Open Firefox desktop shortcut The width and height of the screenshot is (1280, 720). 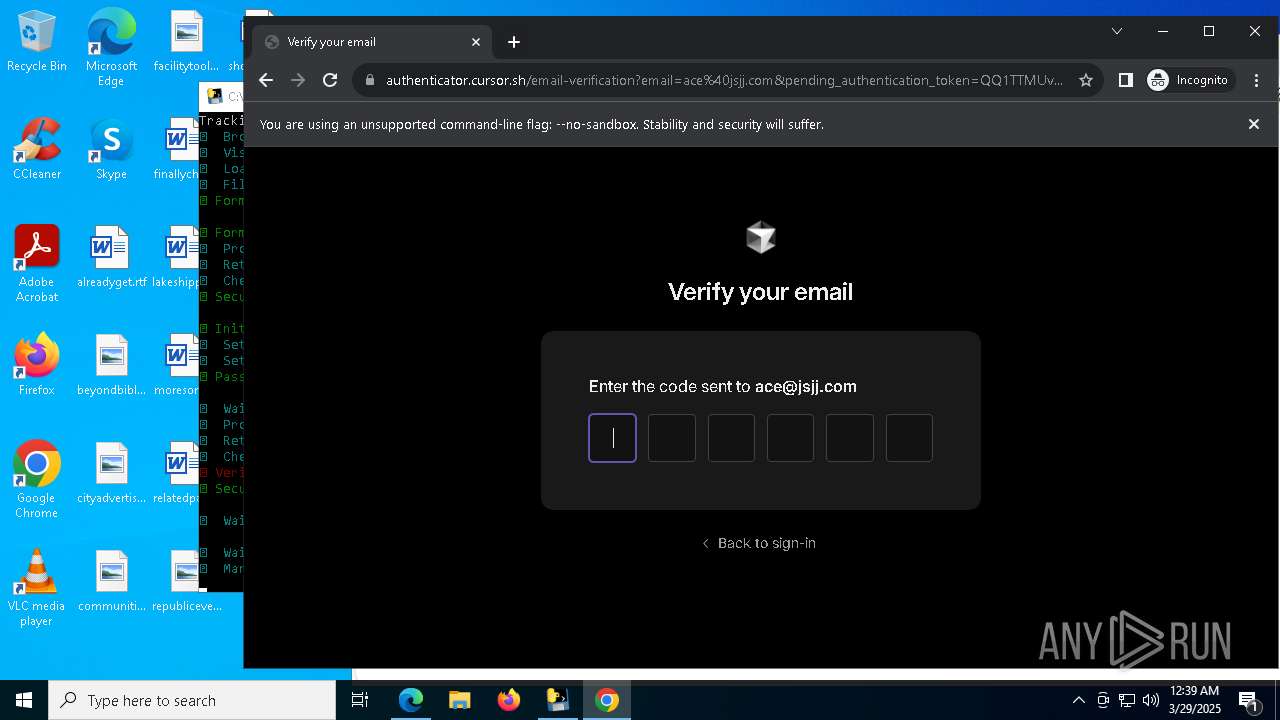(x=36, y=364)
